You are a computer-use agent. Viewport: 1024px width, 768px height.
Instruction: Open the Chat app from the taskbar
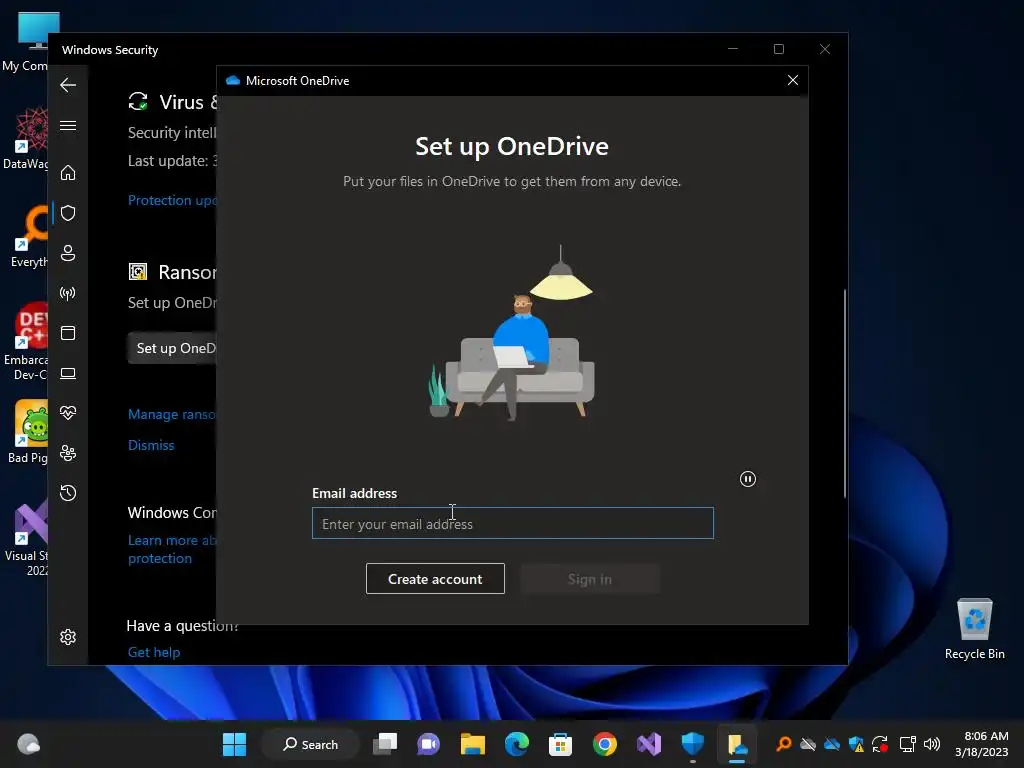(428, 744)
